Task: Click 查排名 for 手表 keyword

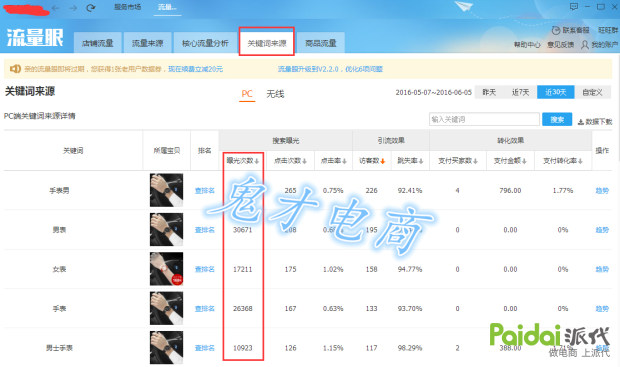Action: tap(204, 308)
